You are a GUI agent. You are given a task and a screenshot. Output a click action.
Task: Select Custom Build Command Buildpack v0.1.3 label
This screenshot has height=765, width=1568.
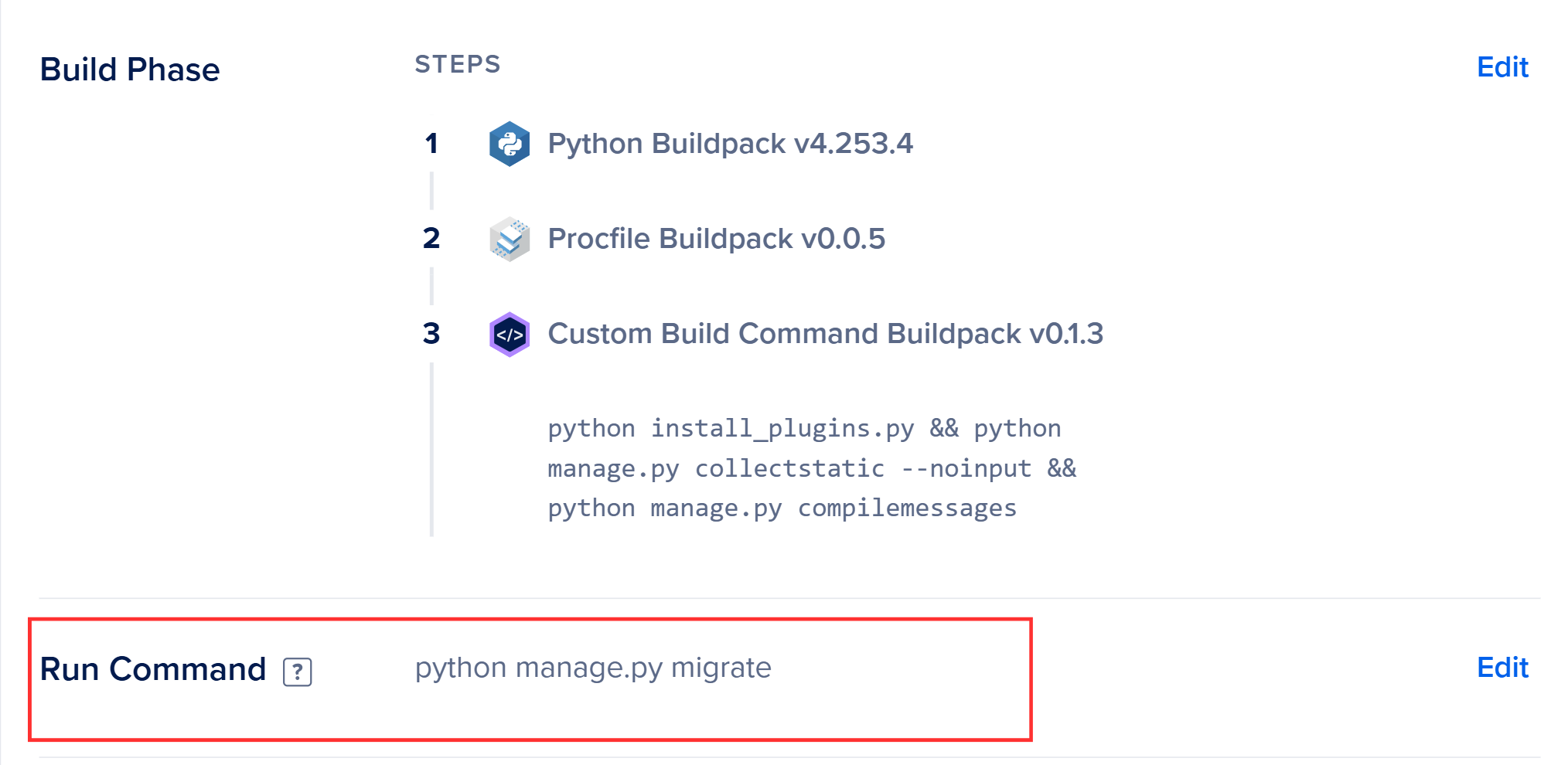tap(825, 334)
